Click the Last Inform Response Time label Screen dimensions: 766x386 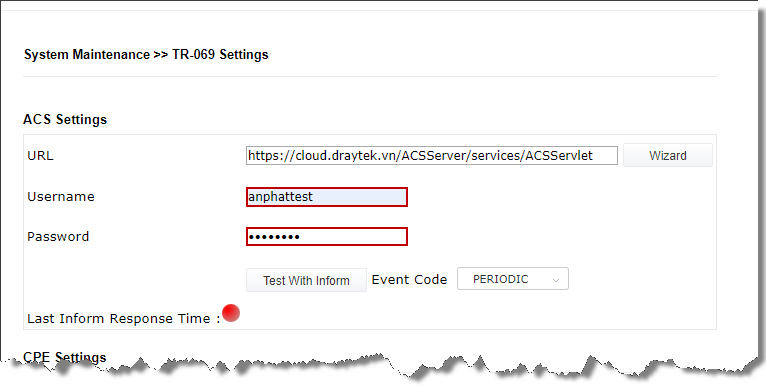click(124, 319)
